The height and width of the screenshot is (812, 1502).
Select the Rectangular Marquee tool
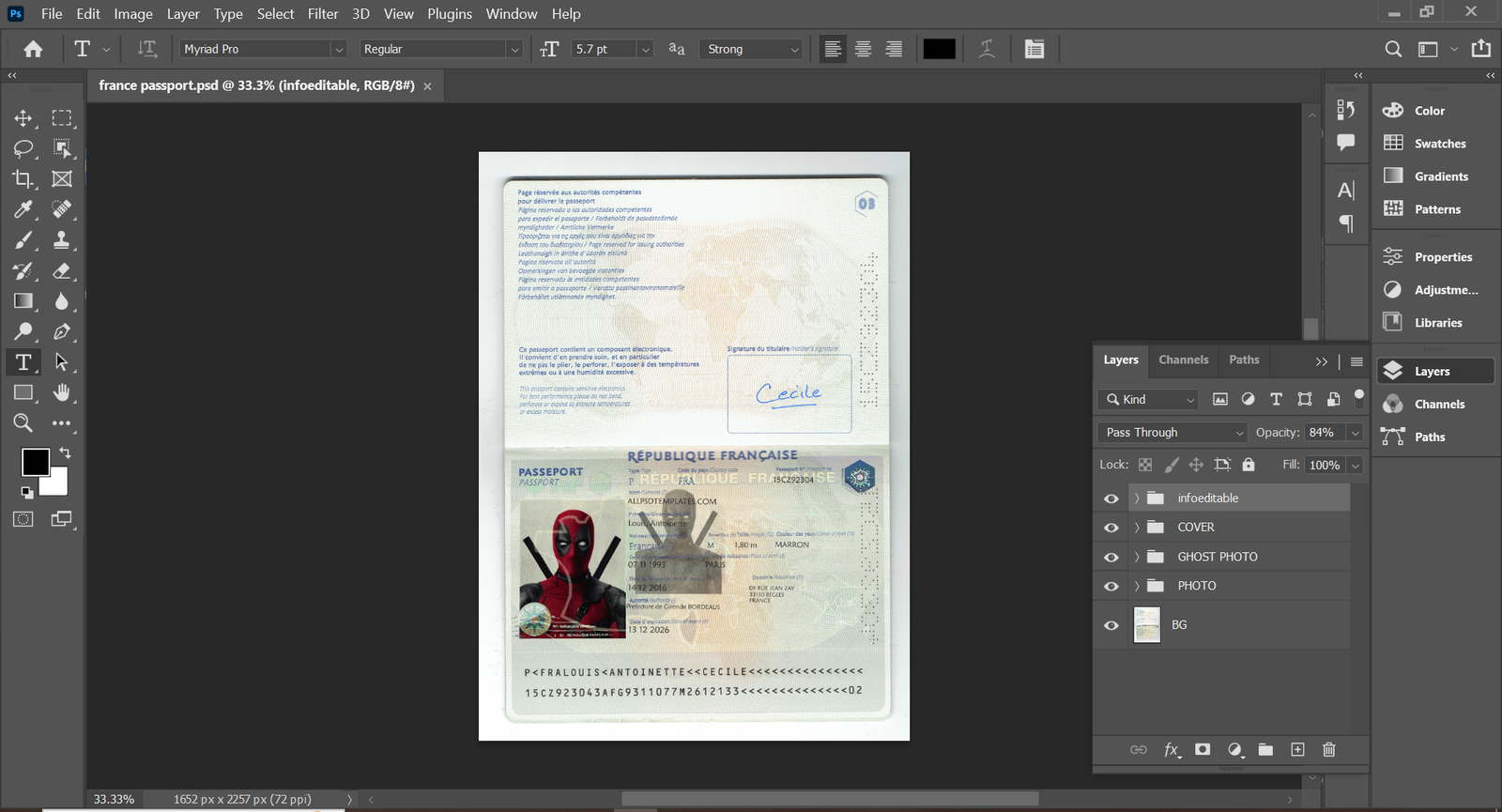coord(62,118)
